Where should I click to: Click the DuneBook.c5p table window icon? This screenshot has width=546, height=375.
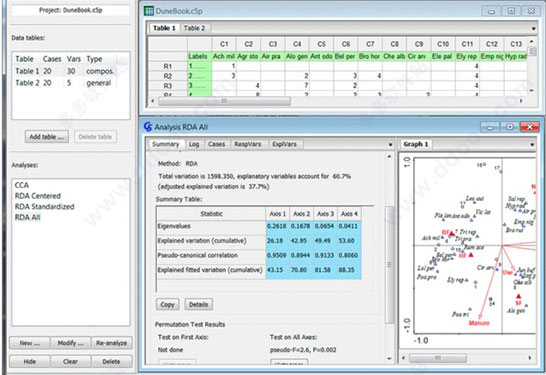click(149, 11)
